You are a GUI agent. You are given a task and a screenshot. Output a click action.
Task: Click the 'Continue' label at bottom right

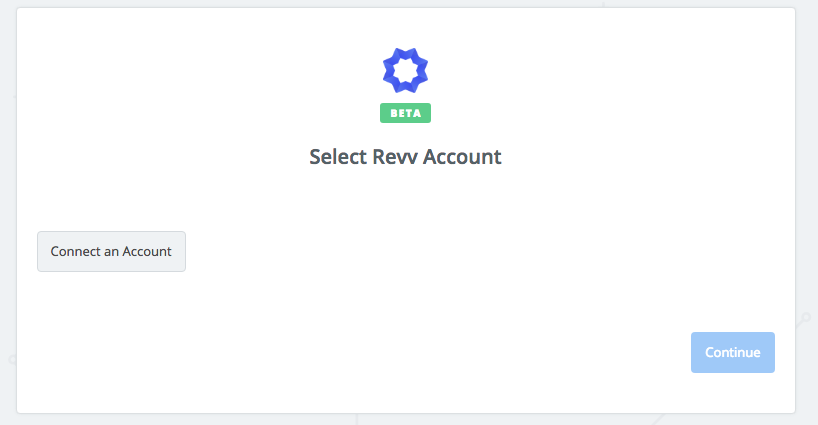[x=732, y=353]
